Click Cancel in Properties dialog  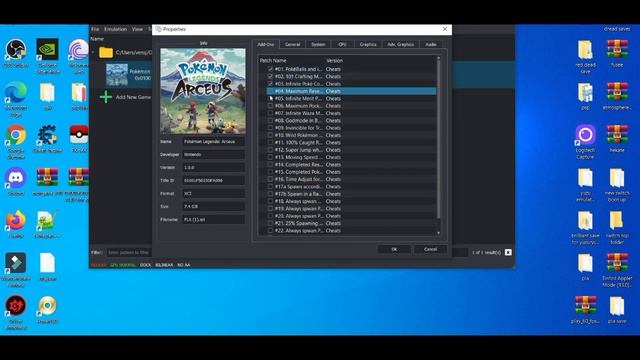click(x=430, y=249)
